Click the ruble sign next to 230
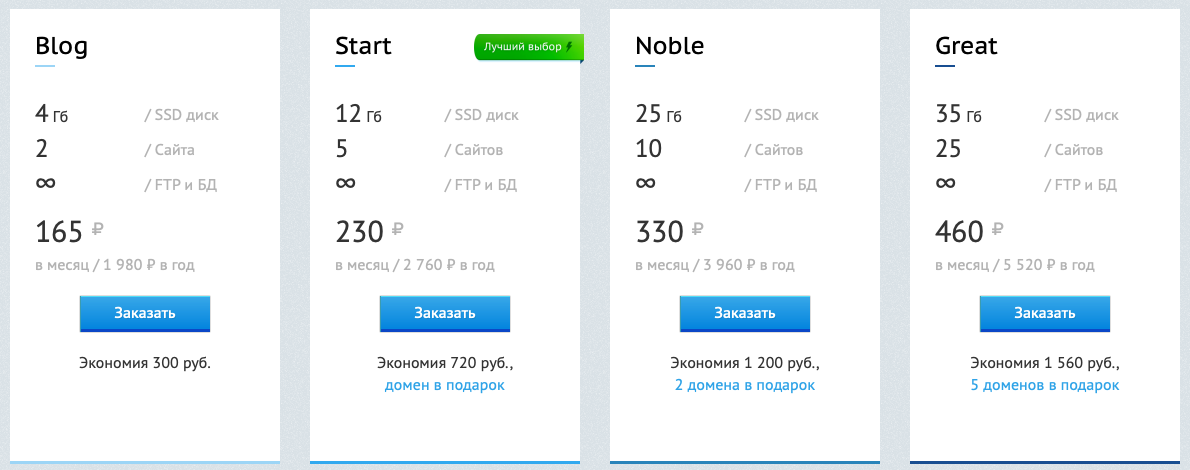 pyautogui.click(x=398, y=230)
